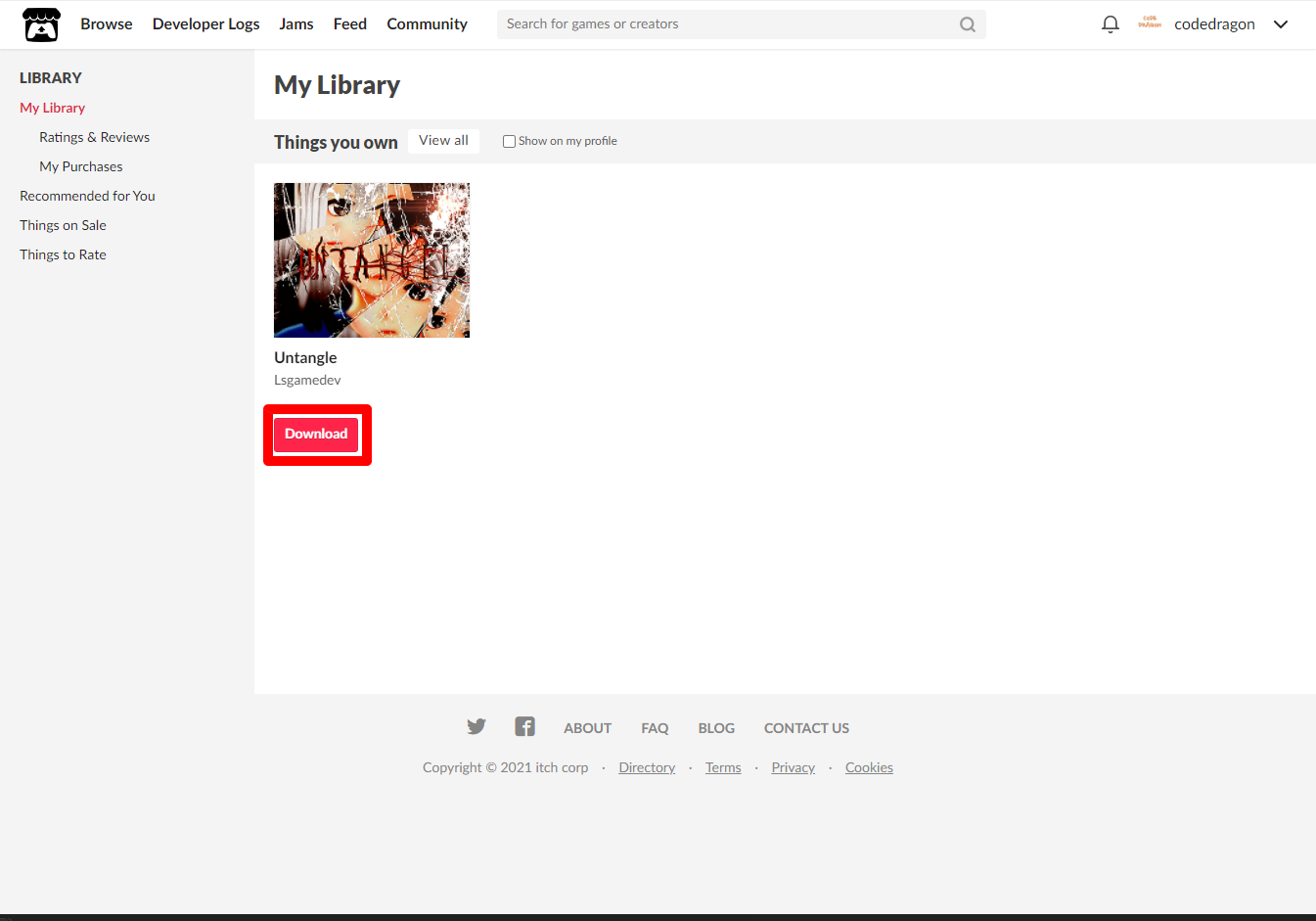The image size is (1316, 921).
Task: Open CONTACT US footer link
Action: point(806,728)
